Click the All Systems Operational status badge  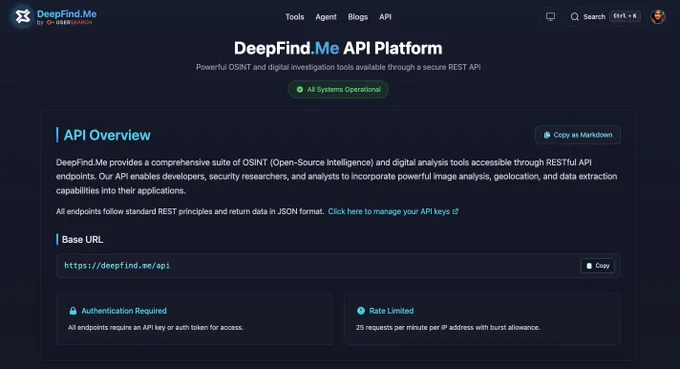tap(338, 89)
